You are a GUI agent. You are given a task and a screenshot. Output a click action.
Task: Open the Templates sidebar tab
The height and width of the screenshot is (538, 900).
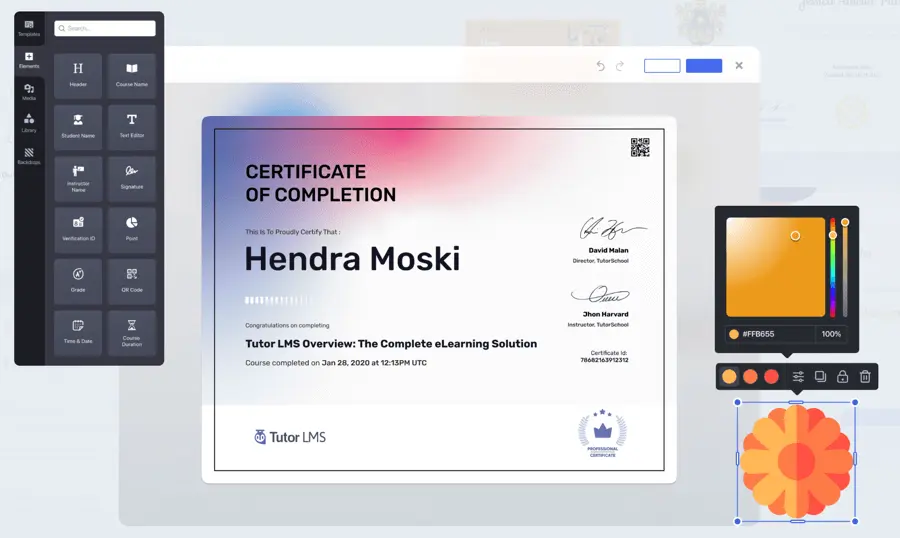click(29, 28)
